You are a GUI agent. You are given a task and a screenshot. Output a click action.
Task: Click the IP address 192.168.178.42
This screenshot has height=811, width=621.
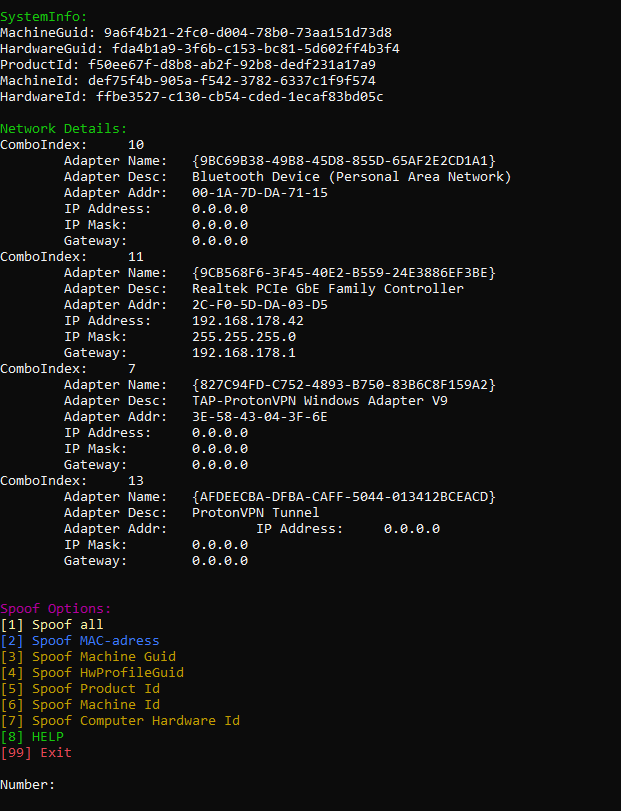pos(248,321)
